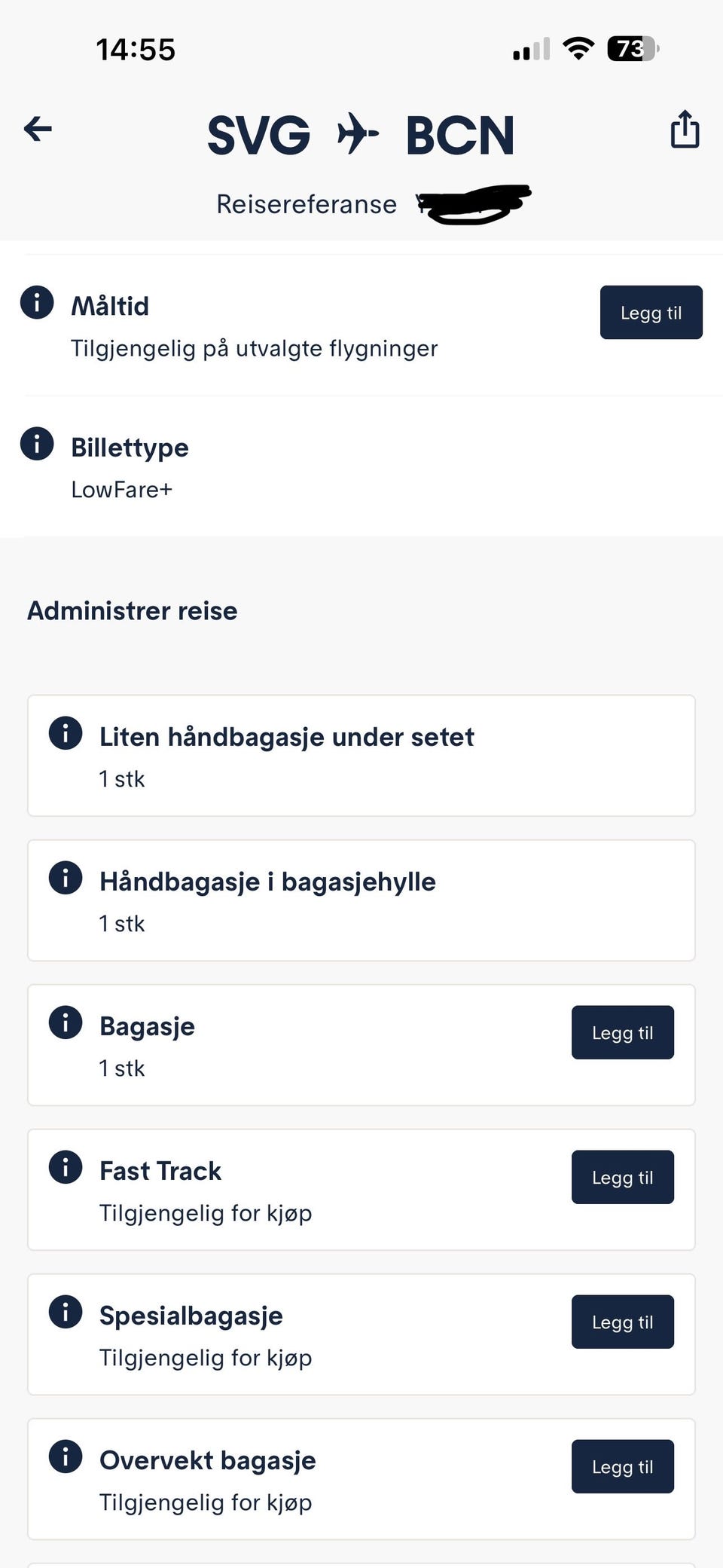The width and height of the screenshot is (723, 1568).
Task: Tap the info icon for Liten håndbagasje
Action: (66, 733)
